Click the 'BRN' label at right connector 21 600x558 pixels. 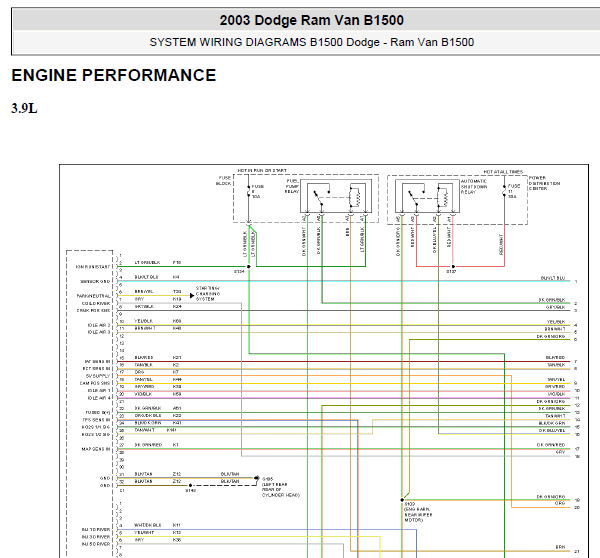pyautogui.click(x=561, y=547)
